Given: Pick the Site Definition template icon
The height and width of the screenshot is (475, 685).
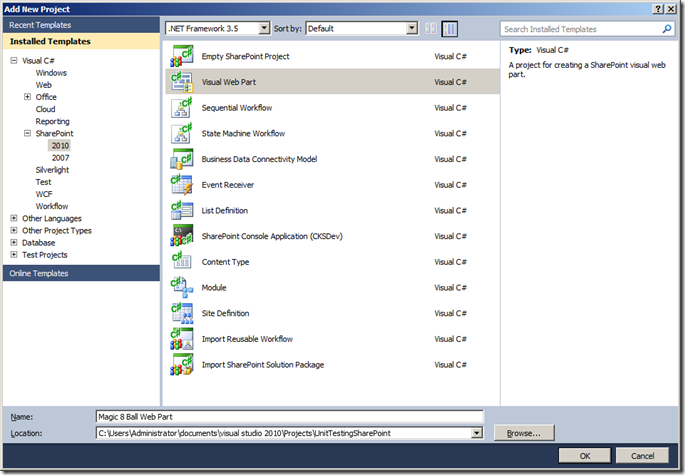Looking at the screenshot, I should click(182, 313).
